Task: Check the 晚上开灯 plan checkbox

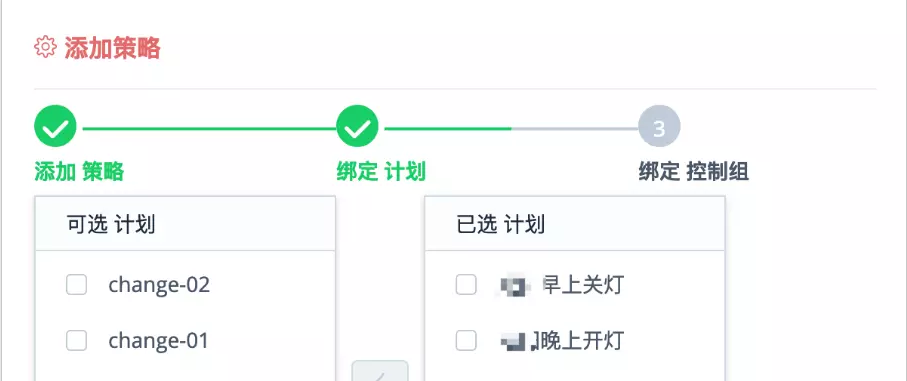Action: (x=466, y=341)
